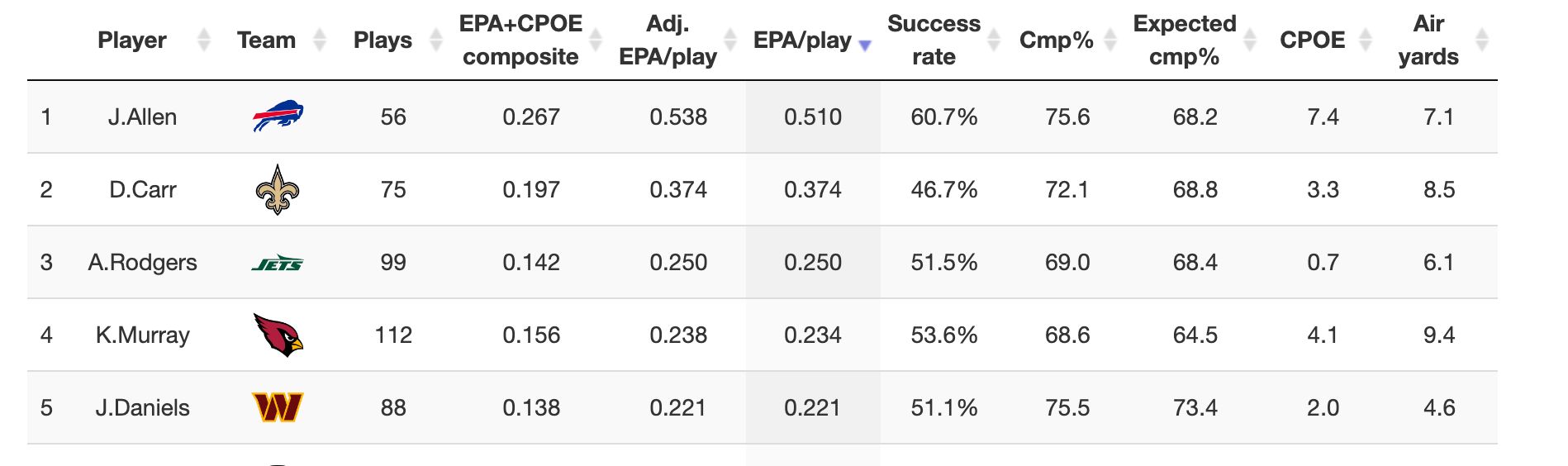This screenshot has width=1568, height=466.
Task: Click sort arrows beside Plays header
Action: [x=436, y=40]
